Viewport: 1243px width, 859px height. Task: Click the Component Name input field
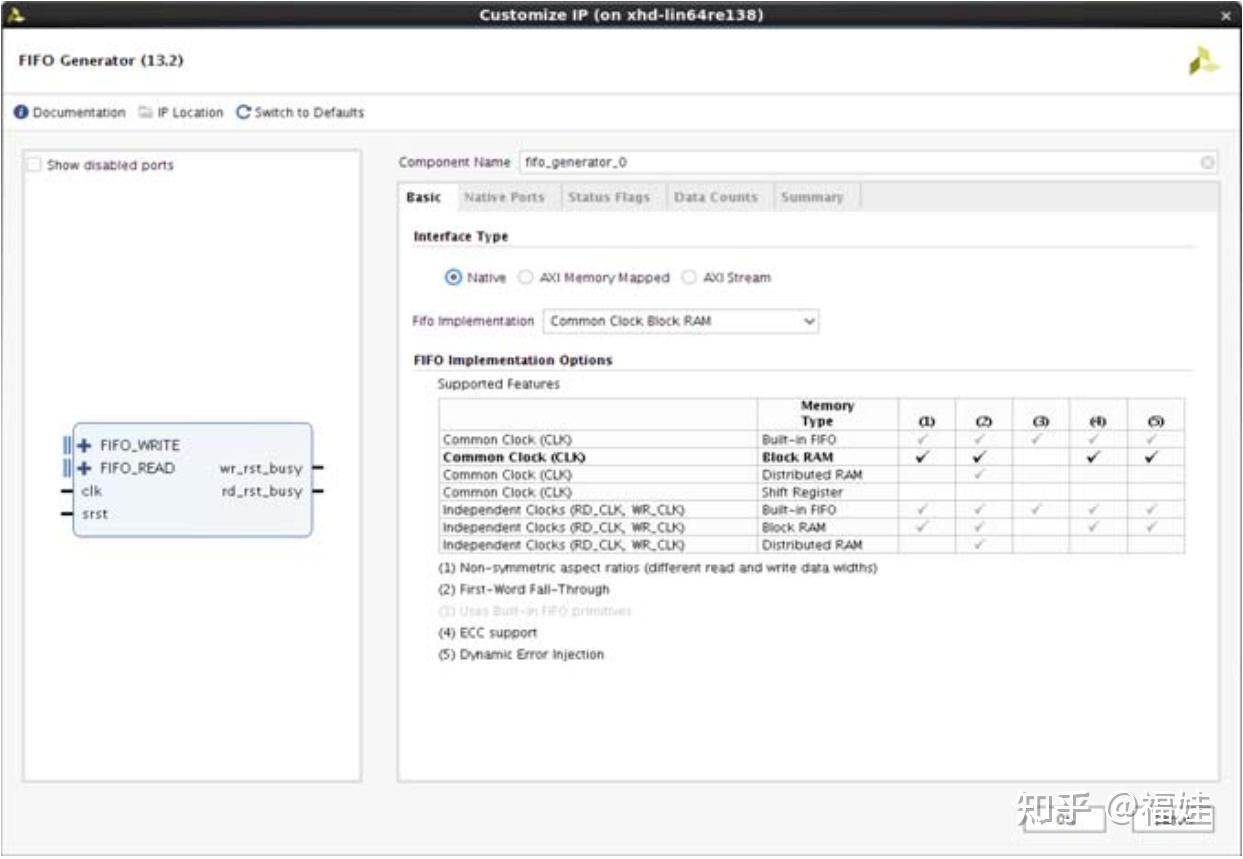(860, 162)
